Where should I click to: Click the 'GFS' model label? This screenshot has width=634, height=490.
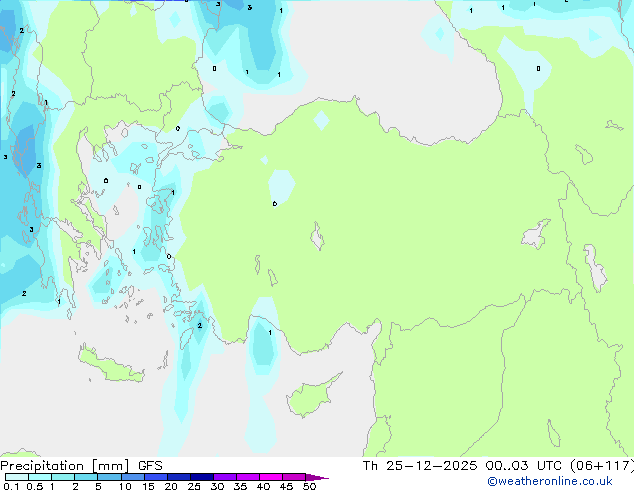pyautogui.click(x=150, y=466)
